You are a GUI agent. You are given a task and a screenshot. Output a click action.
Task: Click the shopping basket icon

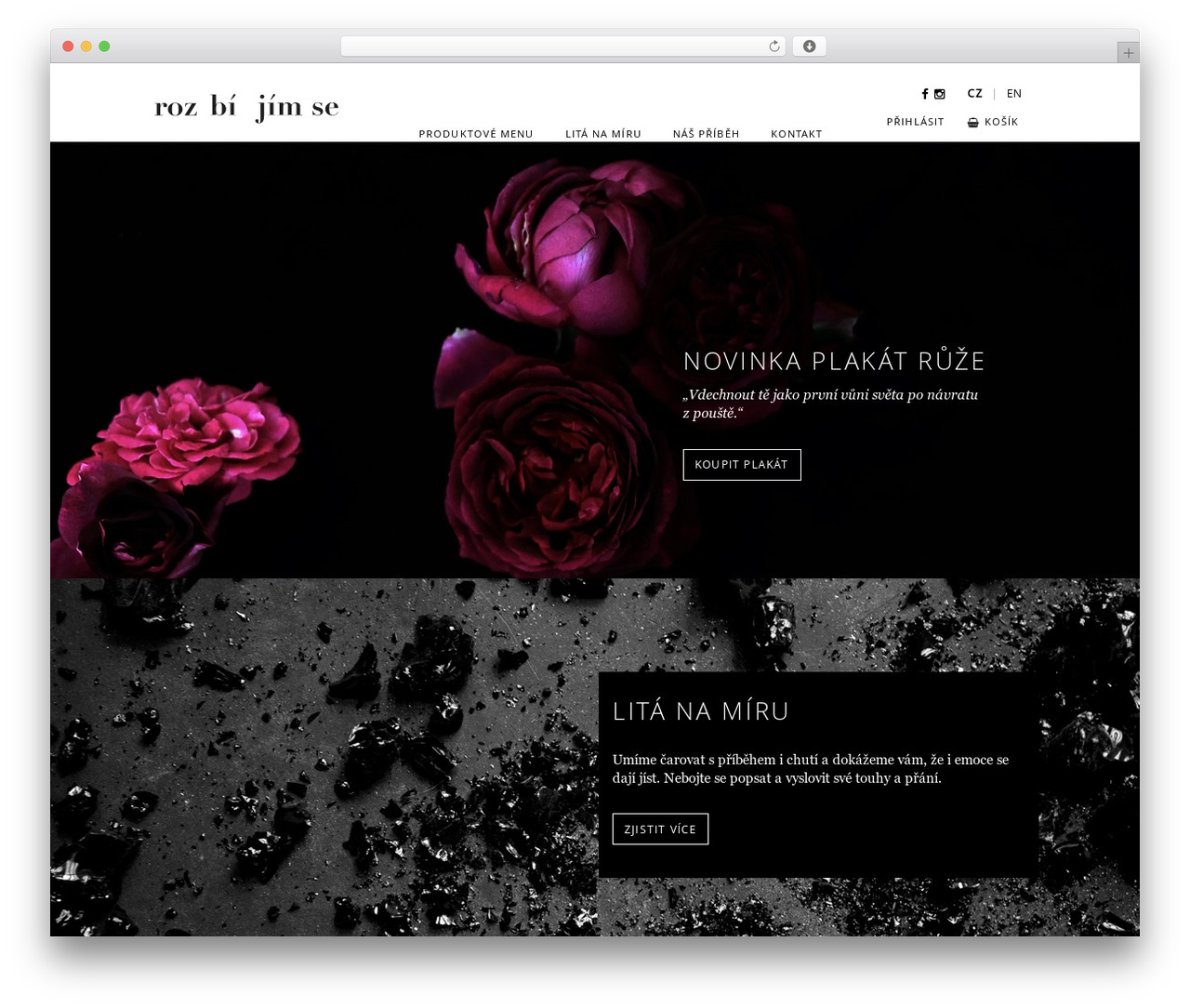point(973,122)
